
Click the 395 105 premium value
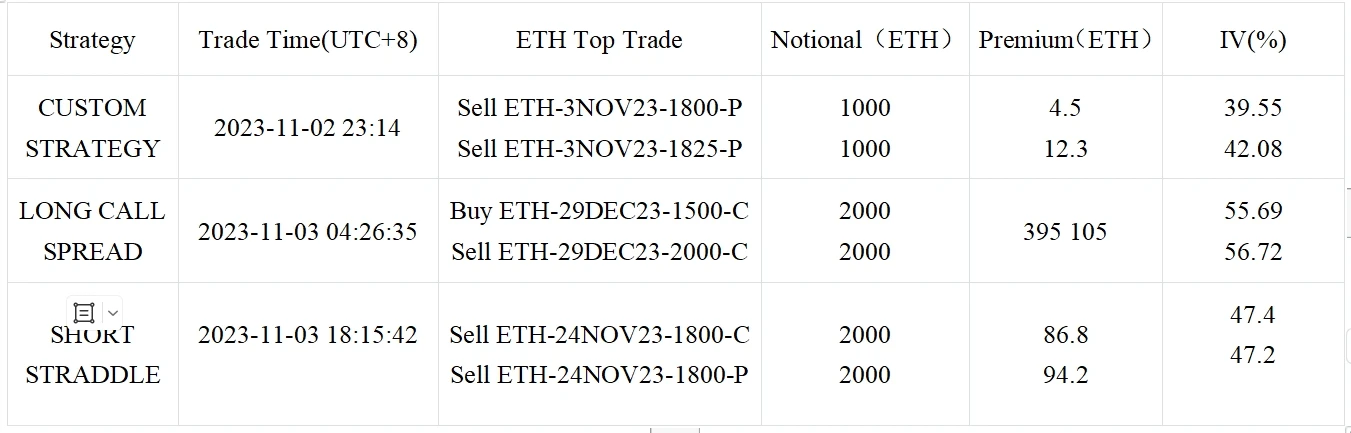[1065, 232]
